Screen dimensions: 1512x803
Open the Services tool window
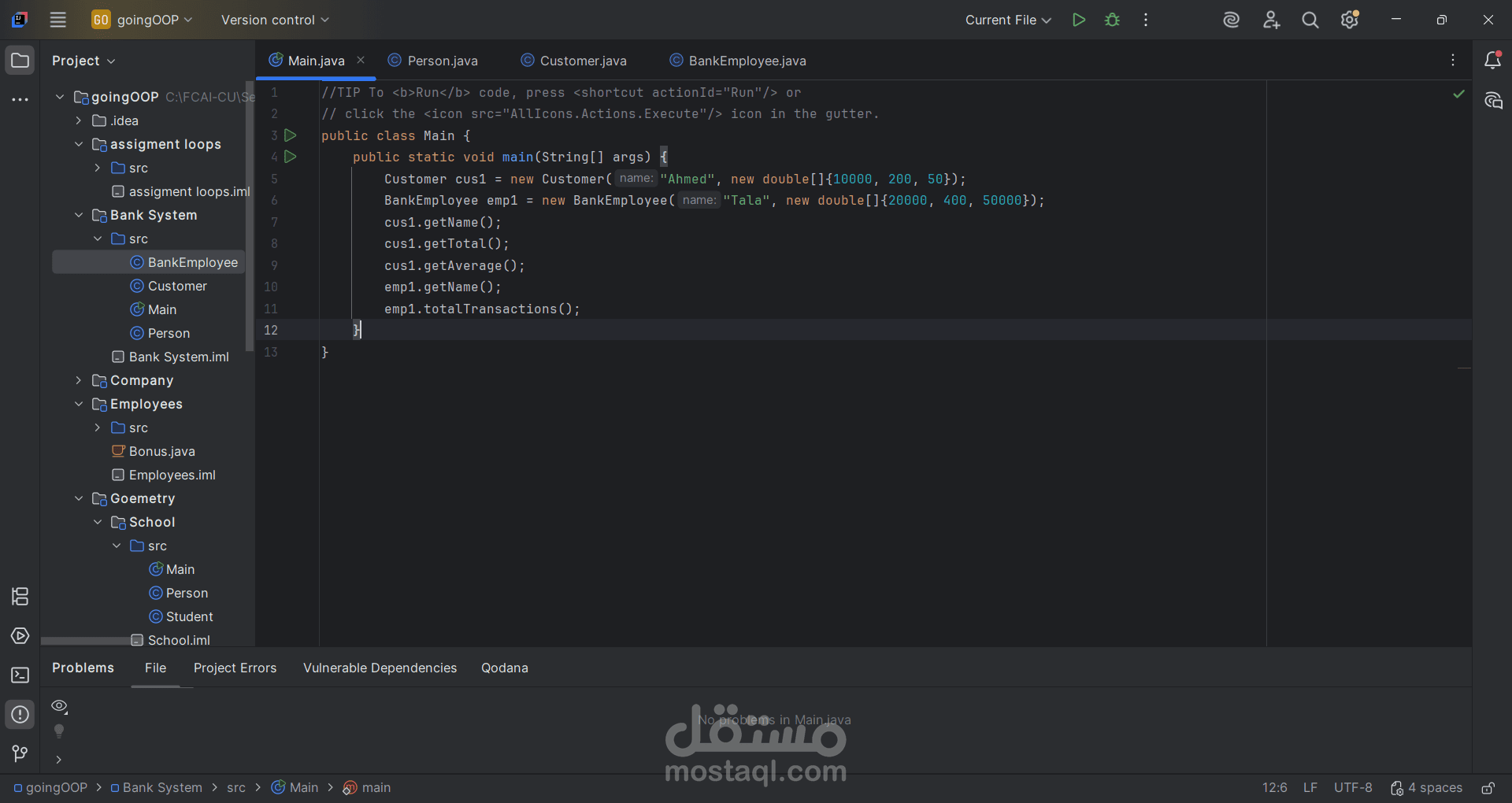20,636
